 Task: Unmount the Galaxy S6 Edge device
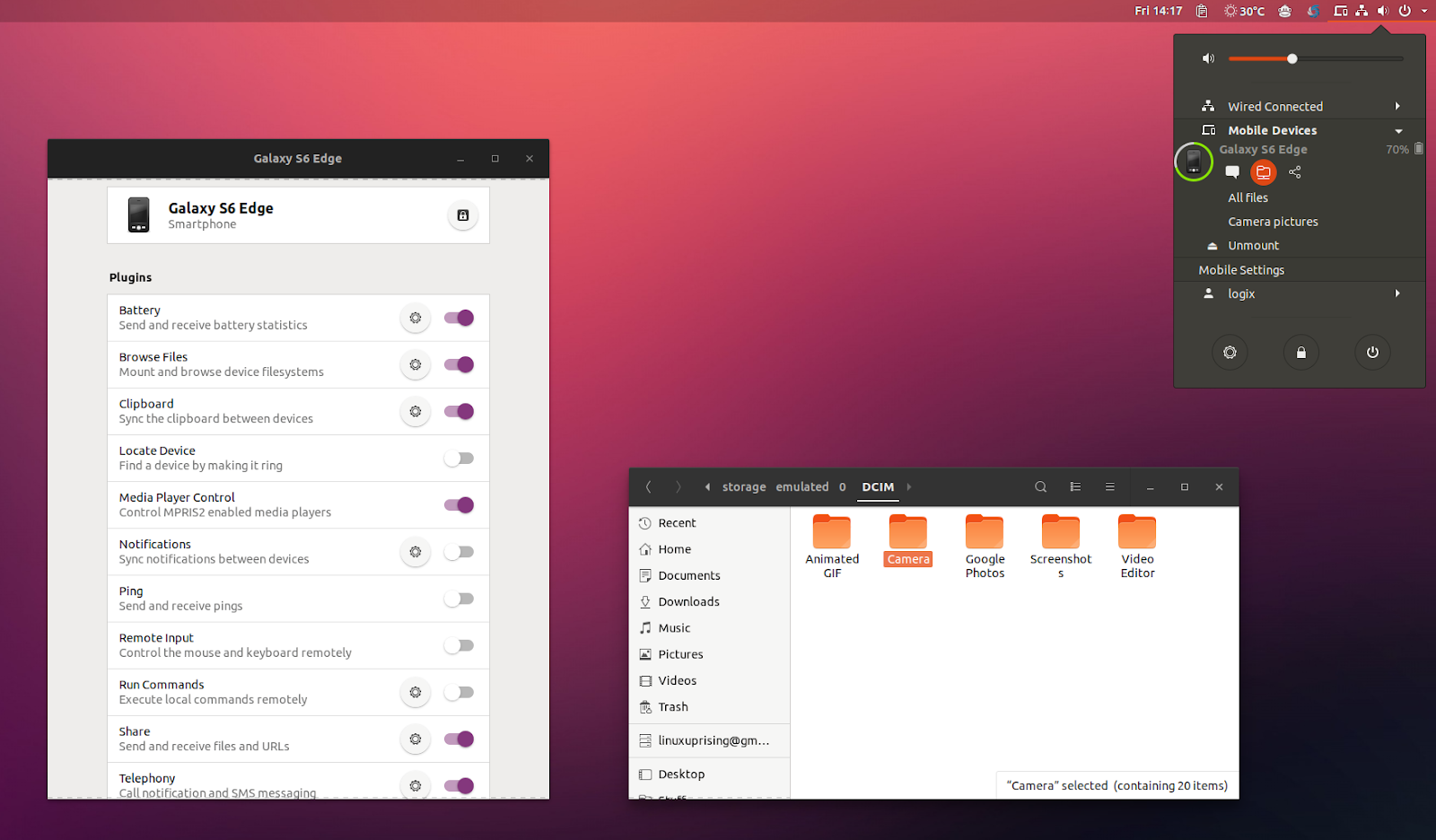click(x=1253, y=245)
